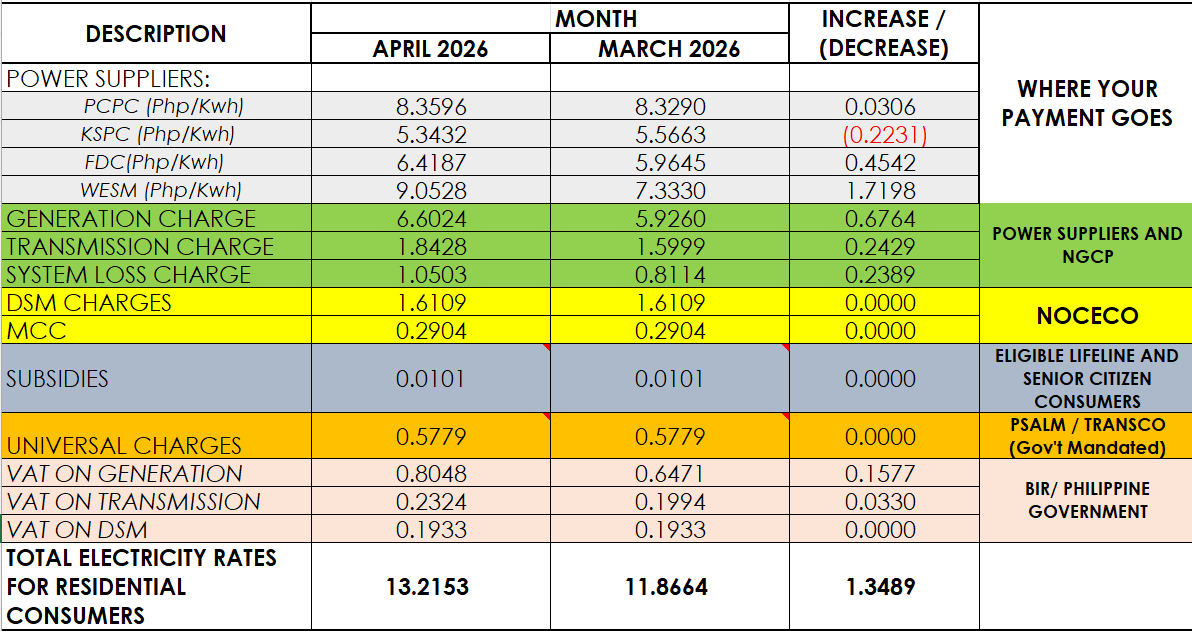The image size is (1192, 631).
Task: Click the comment indicator on SUBSIDIES April cell
Action: click(x=546, y=348)
